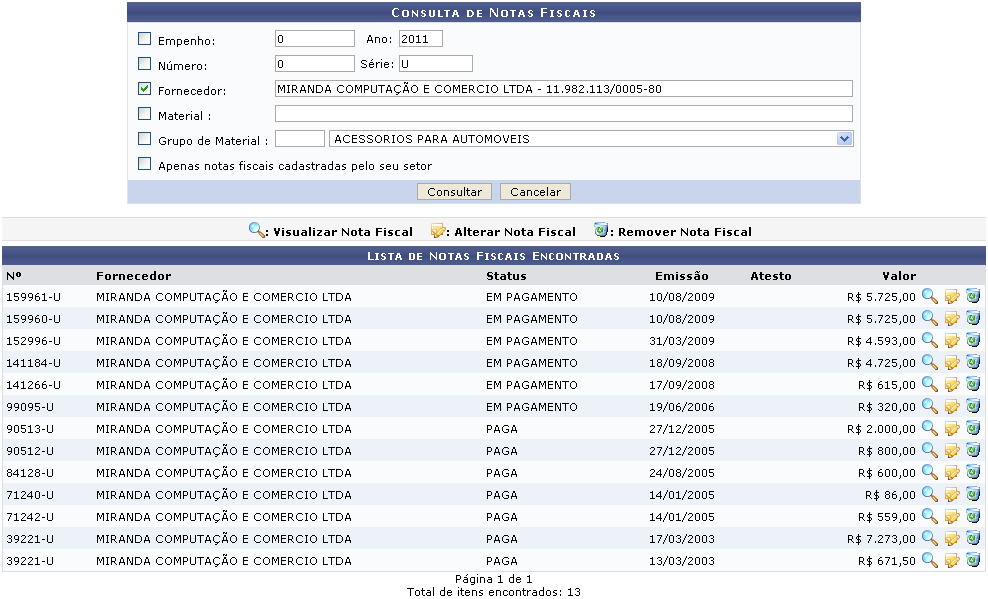Screen dimensions: 988x599
Task: View nota fiscal 99095-U
Action: [x=929, y=406]
